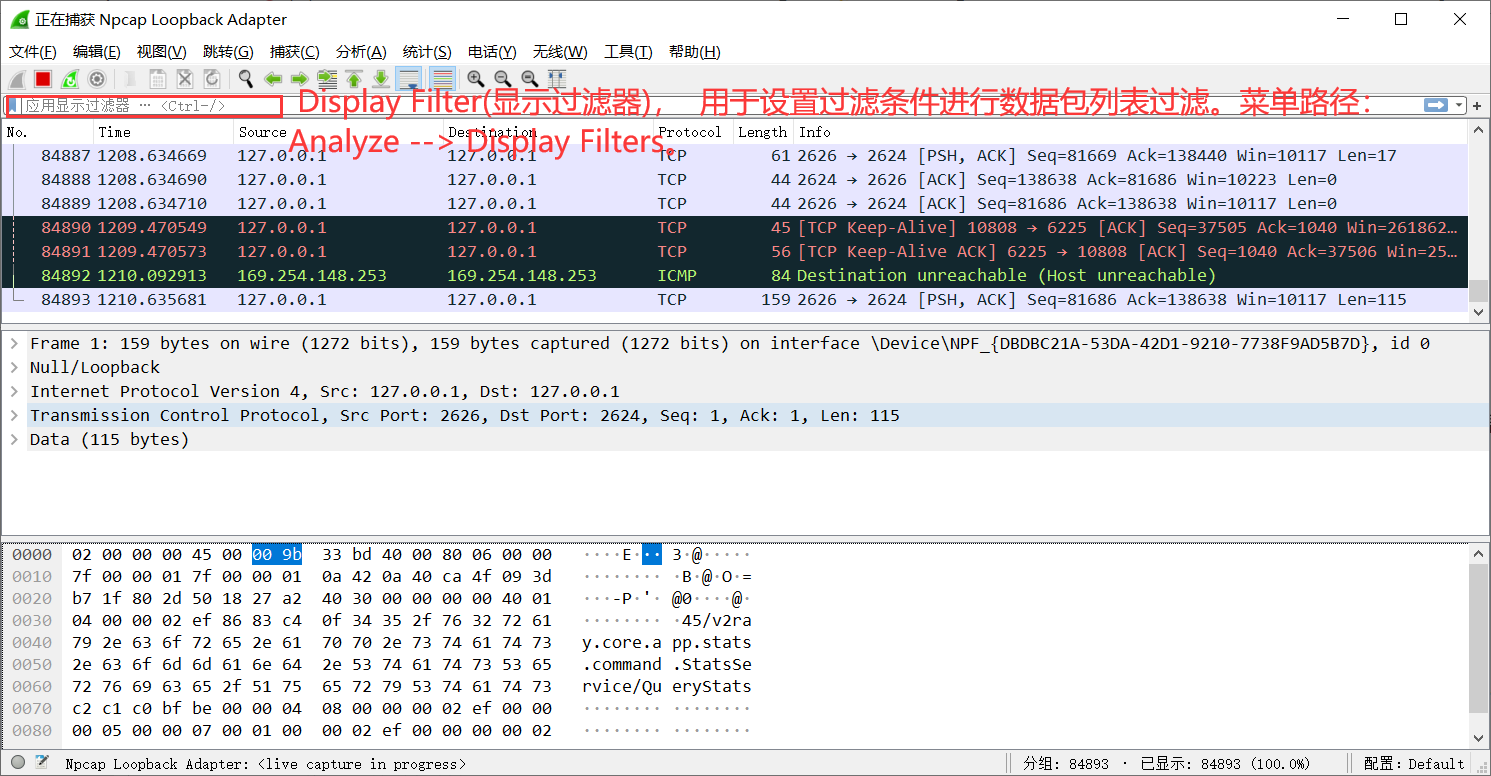1491x776 pixels.
Task: Go forward to next packet in history
Action: click(299, 79)
